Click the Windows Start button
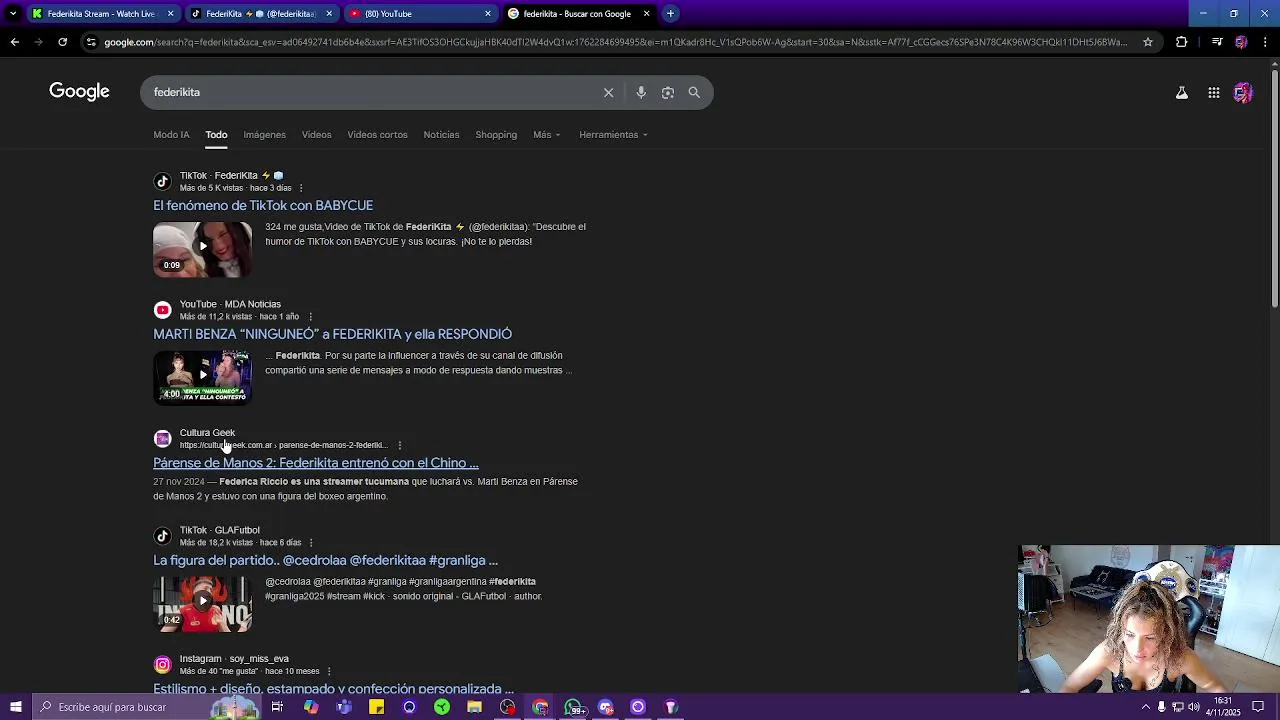This screenshot has width=1280, height=720. (x=15, y=707)
